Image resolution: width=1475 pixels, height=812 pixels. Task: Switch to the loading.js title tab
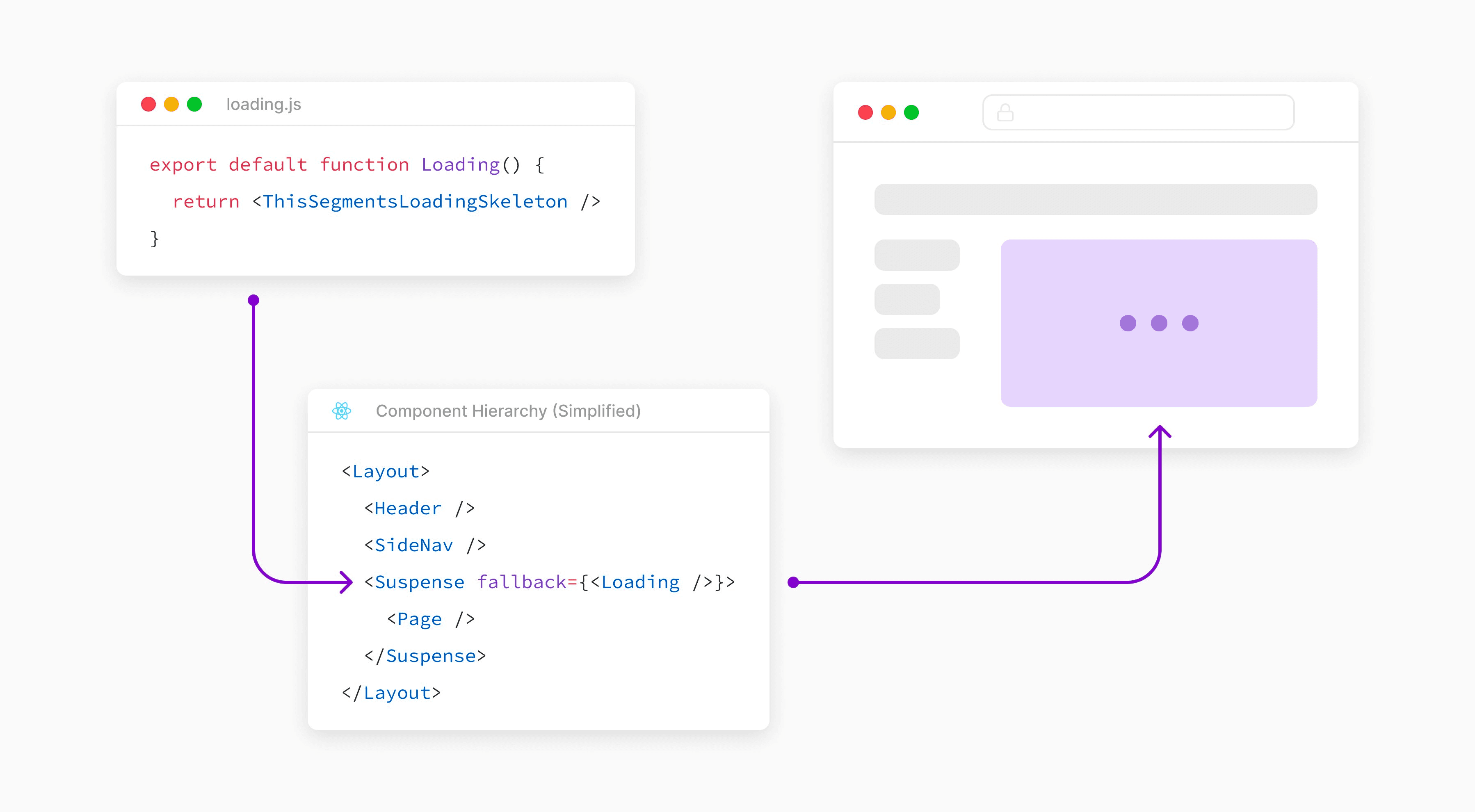263,104
